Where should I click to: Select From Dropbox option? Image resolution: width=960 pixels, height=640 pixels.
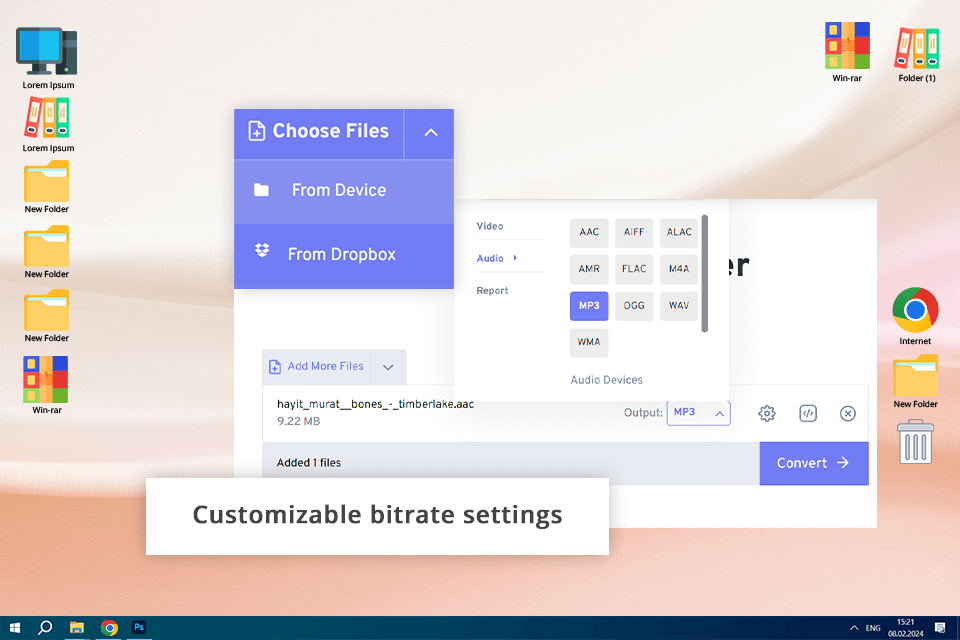pos(344,255)
